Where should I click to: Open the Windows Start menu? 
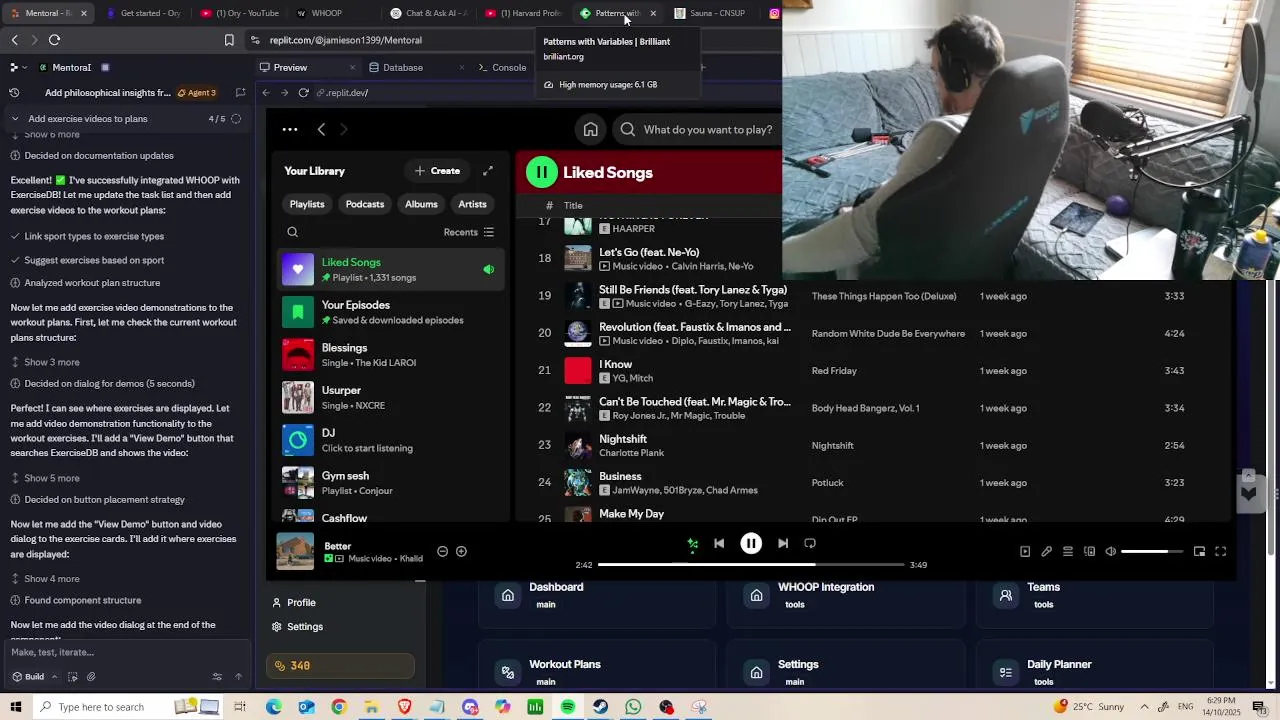pos(15,707)
